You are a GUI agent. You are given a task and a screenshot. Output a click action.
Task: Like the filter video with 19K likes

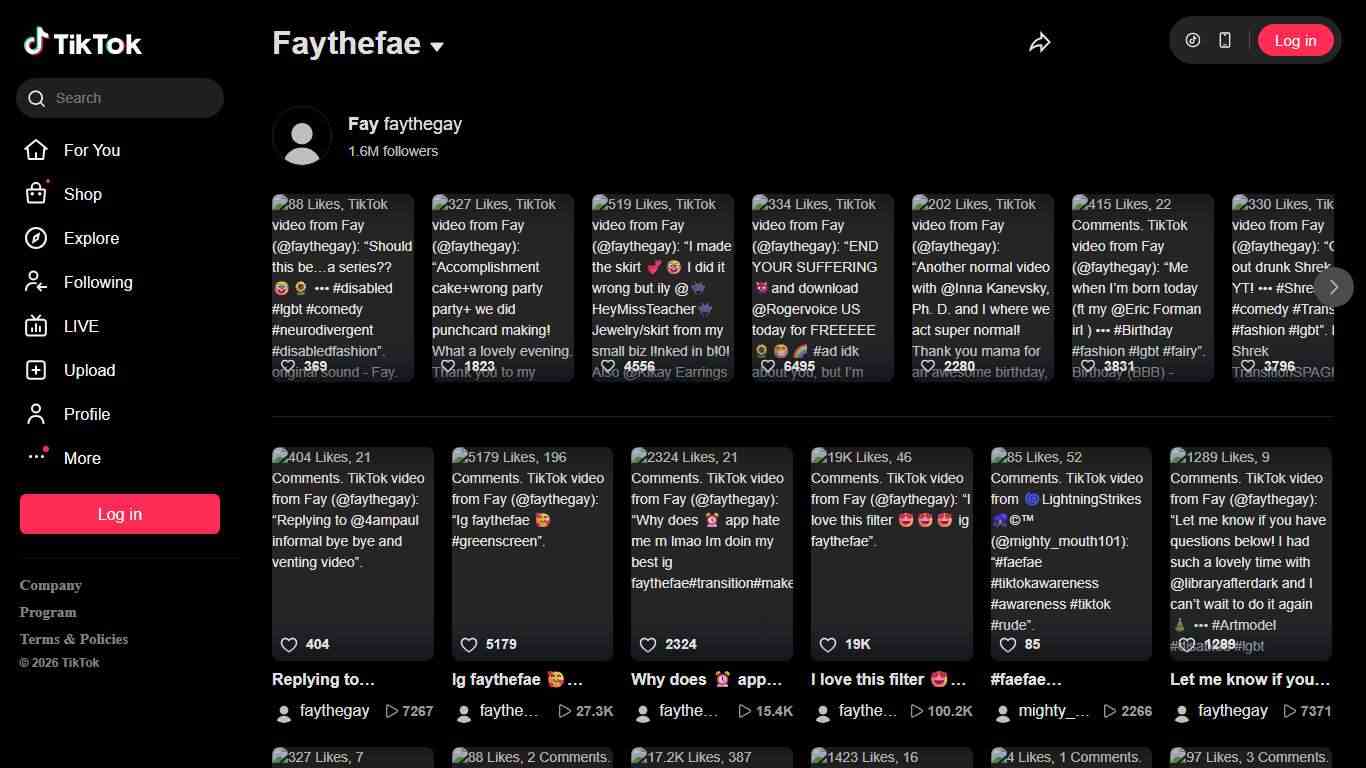828,644
